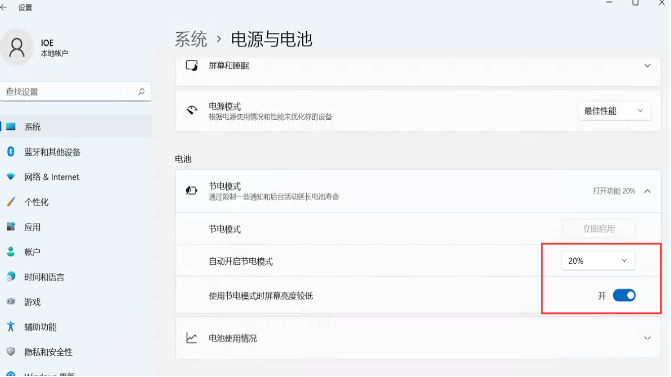The image size is (671, 377).
Task: Click the 屏幕和睡眠 screen icon
Action: pyautogui.click(x=192, y=65)
